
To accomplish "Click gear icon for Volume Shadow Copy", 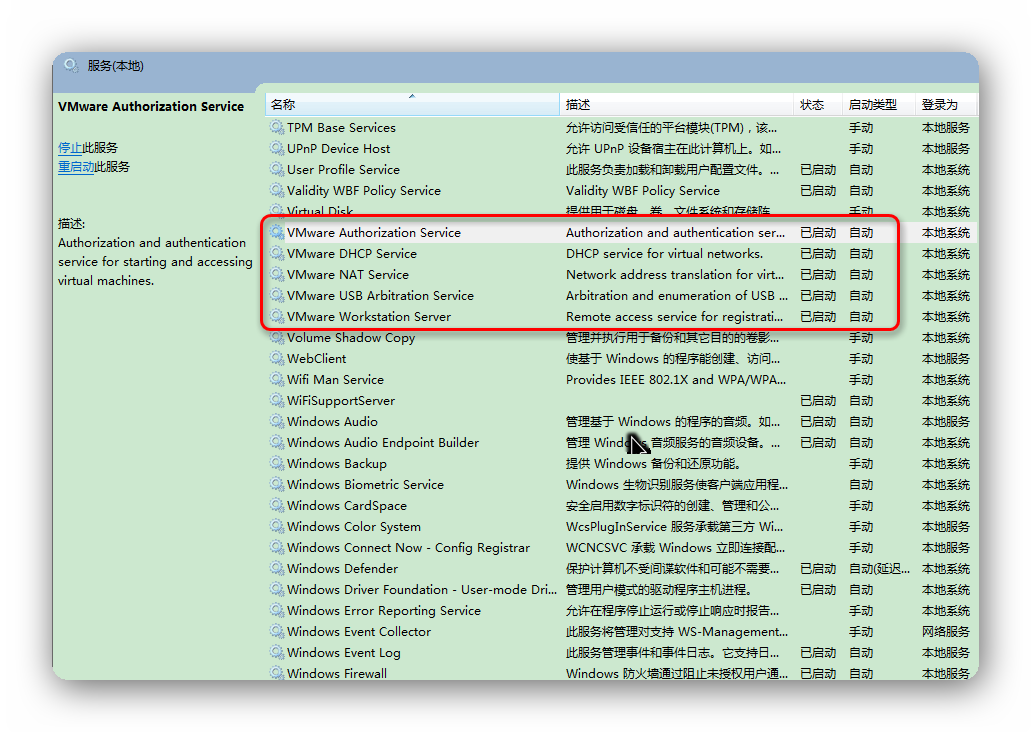I will click(277, 337).
